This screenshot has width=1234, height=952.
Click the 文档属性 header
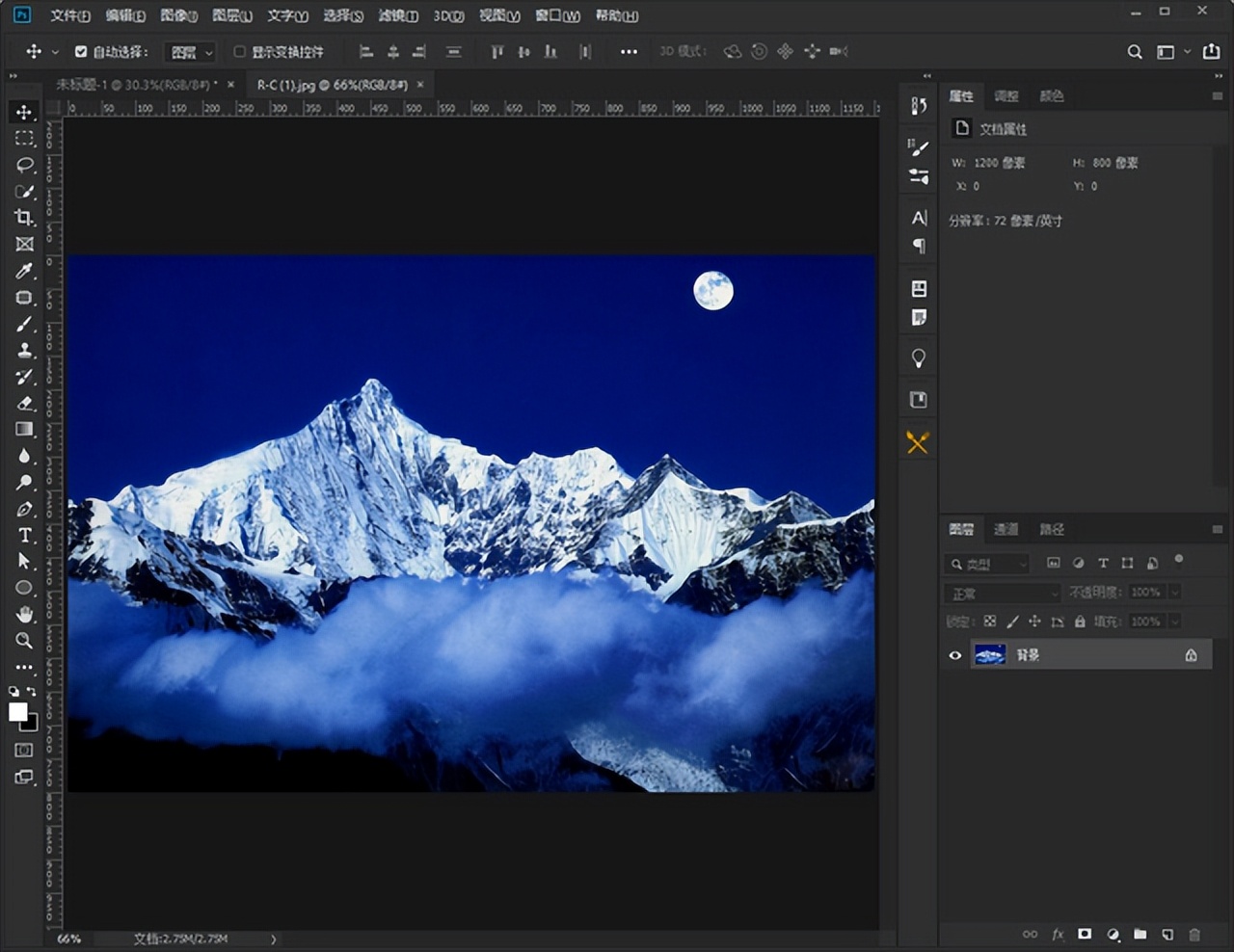point(1003,129)
